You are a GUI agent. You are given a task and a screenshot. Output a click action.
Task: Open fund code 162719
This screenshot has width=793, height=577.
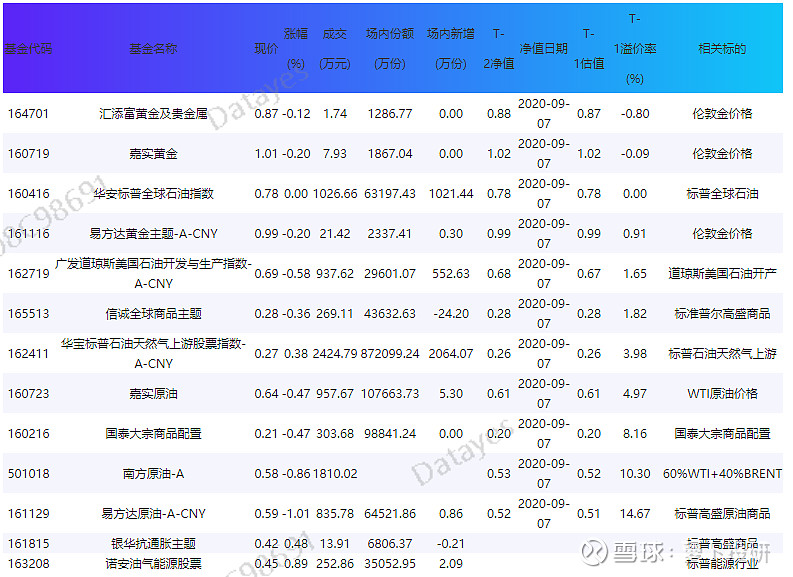(x=28, y=274)
